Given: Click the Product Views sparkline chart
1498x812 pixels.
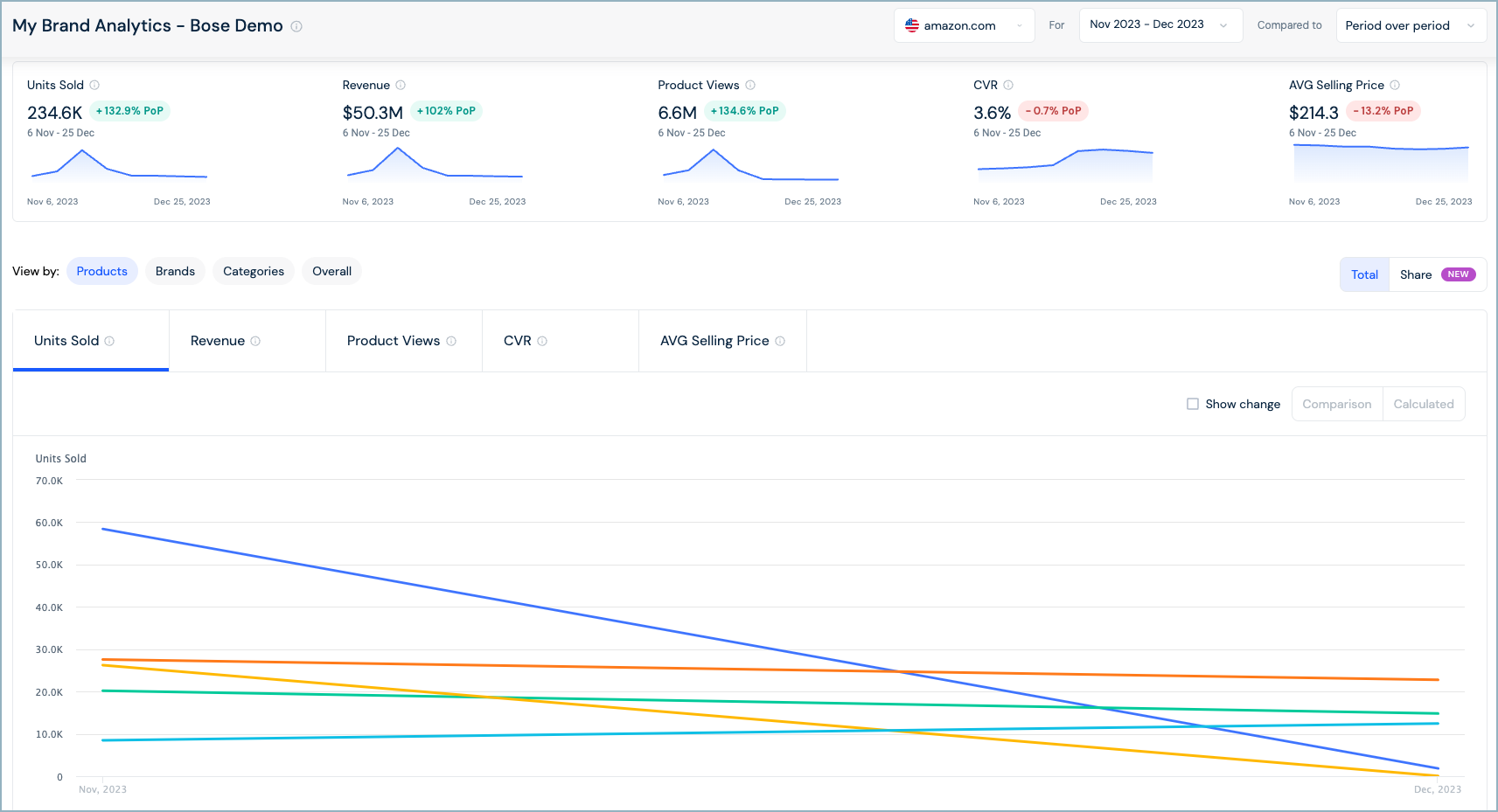Looking at the screenshot, I should point(750,164).
